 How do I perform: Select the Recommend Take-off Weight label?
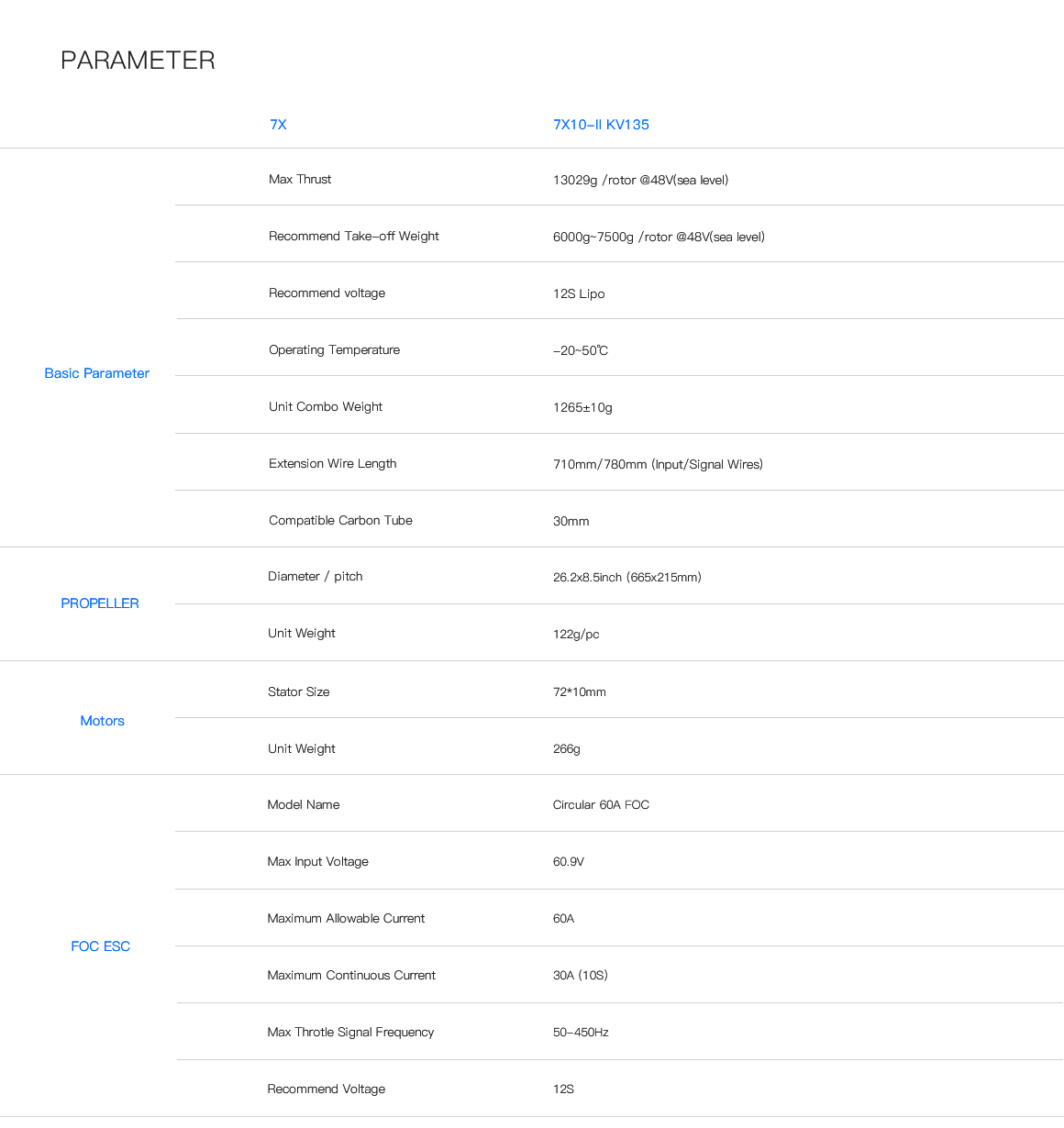coord(353,237)
